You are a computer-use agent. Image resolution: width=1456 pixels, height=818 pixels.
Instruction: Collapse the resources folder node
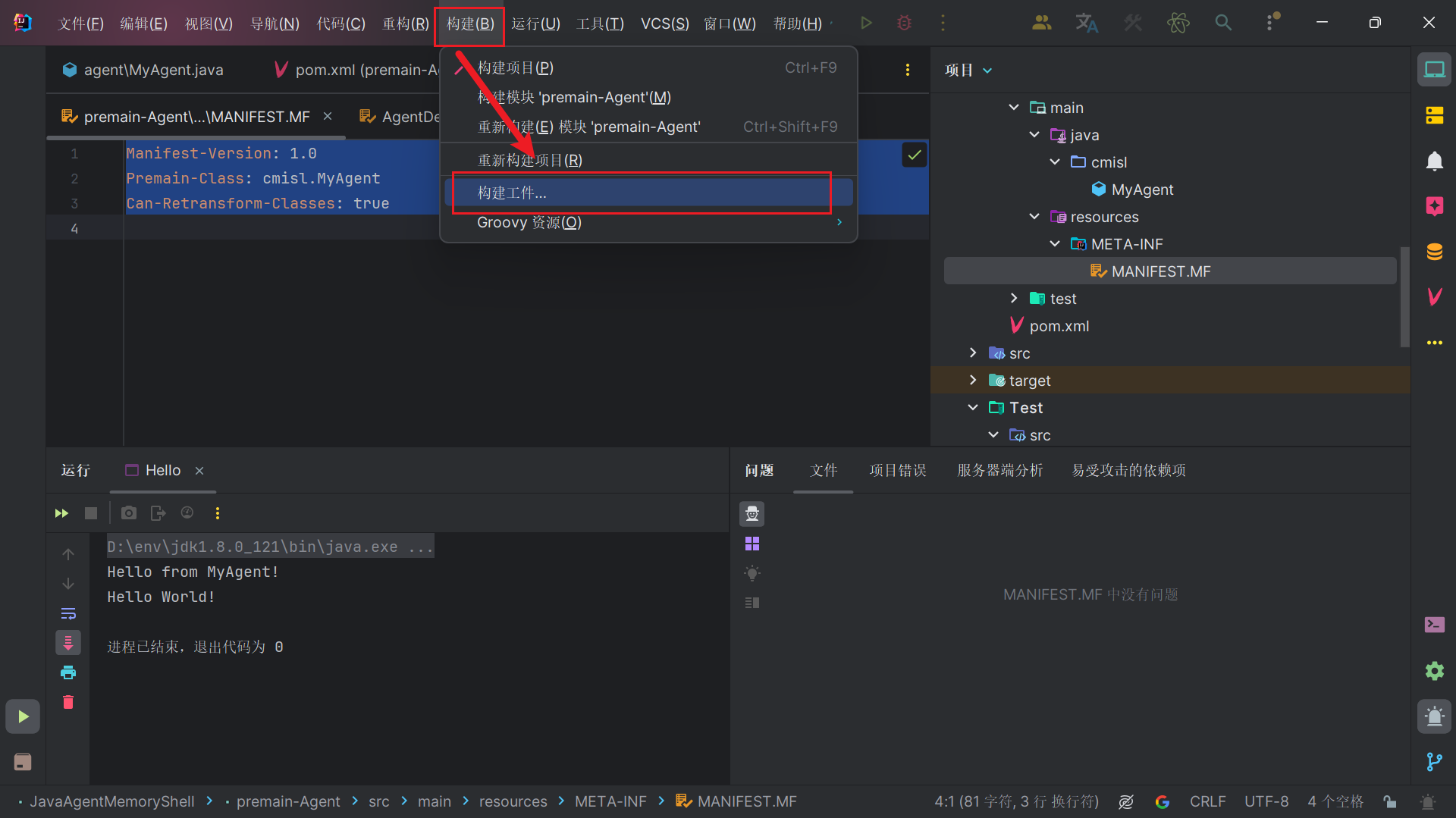pyautogui.click(x=1034, y=217)
